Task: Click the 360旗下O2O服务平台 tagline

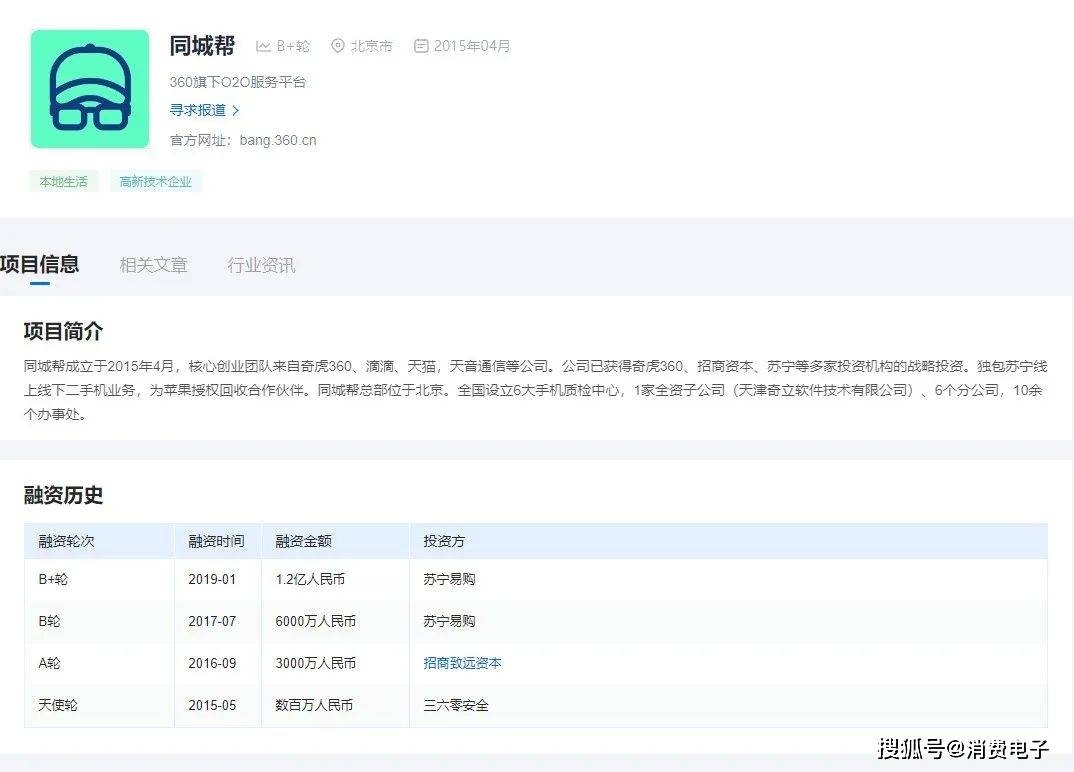Action: (238, 82)
